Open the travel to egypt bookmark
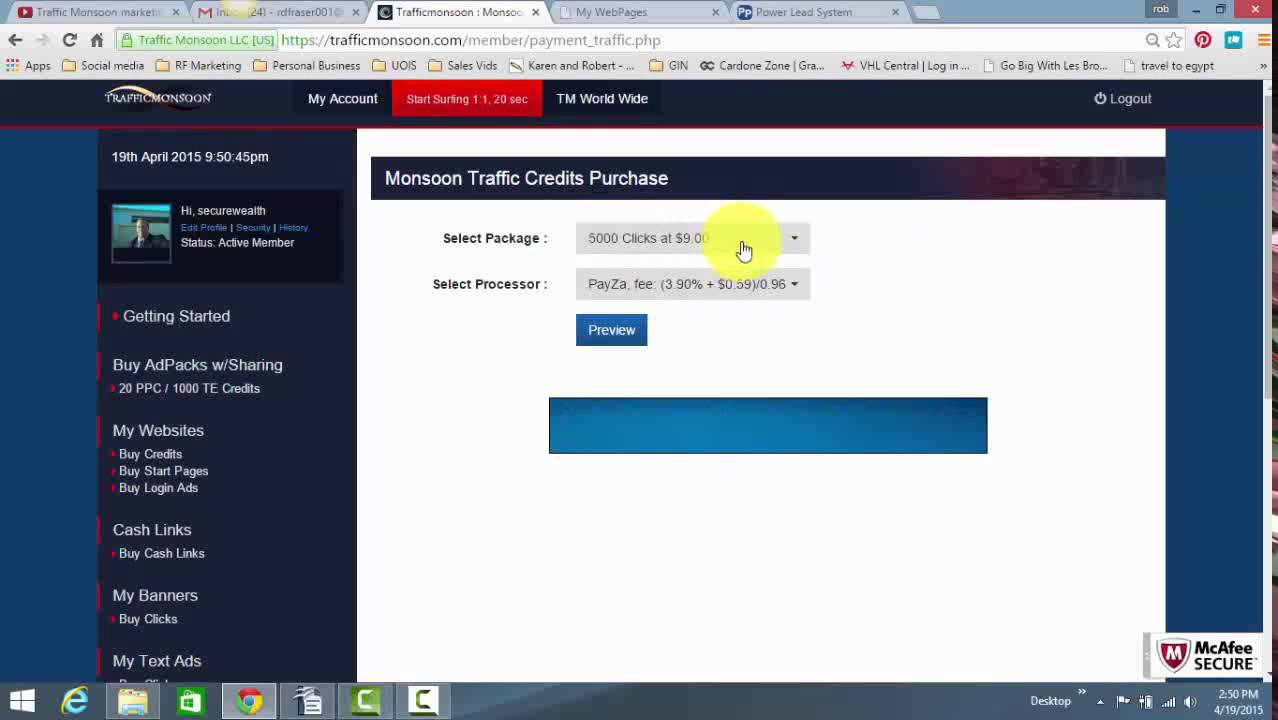 tap(1168, 66)
